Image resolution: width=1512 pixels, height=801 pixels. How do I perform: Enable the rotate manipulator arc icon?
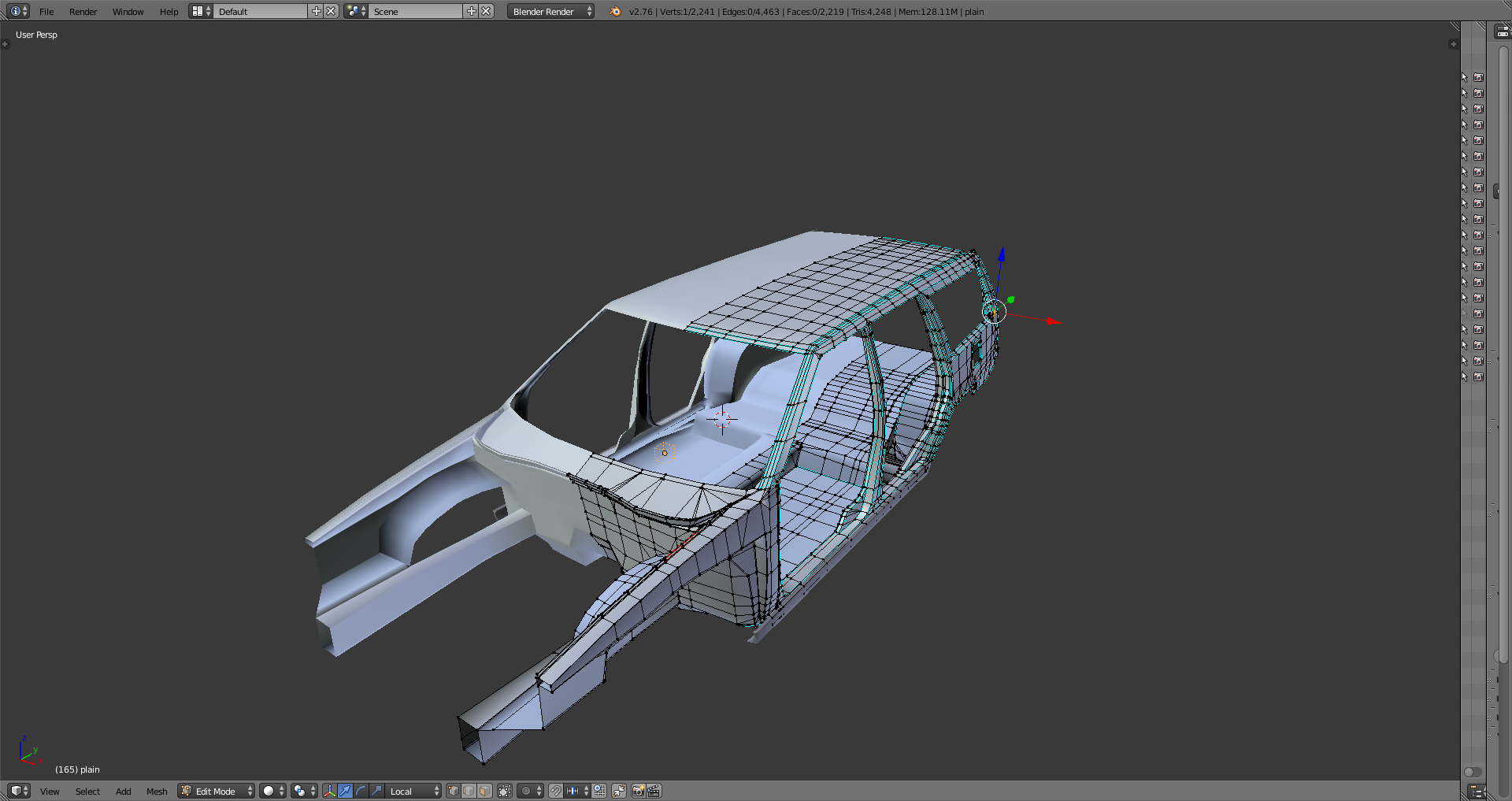pos(361,791)
